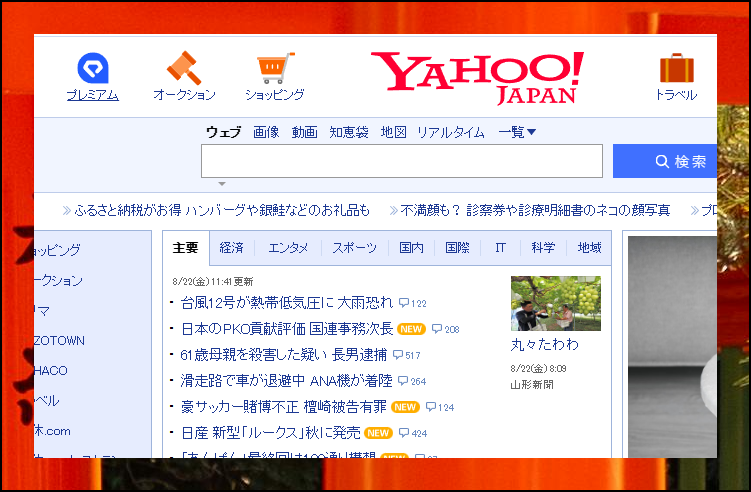
Task: Expand the 一覧 search category dropdown
Action: click(517, 132)
